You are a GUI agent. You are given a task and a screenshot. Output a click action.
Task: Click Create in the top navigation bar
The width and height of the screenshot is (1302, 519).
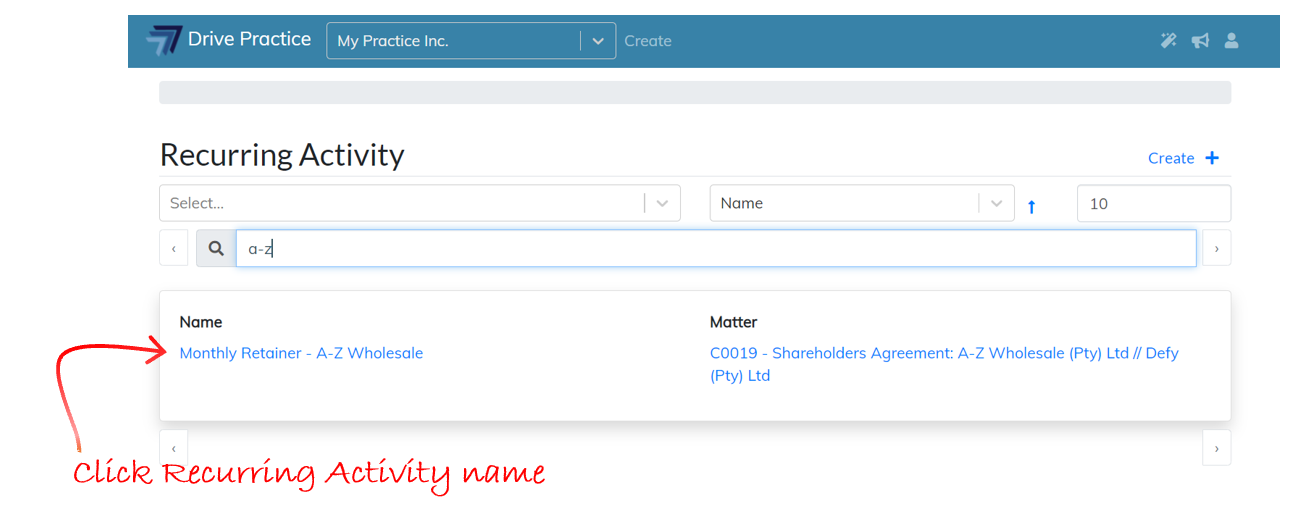(x=648, y=41)
